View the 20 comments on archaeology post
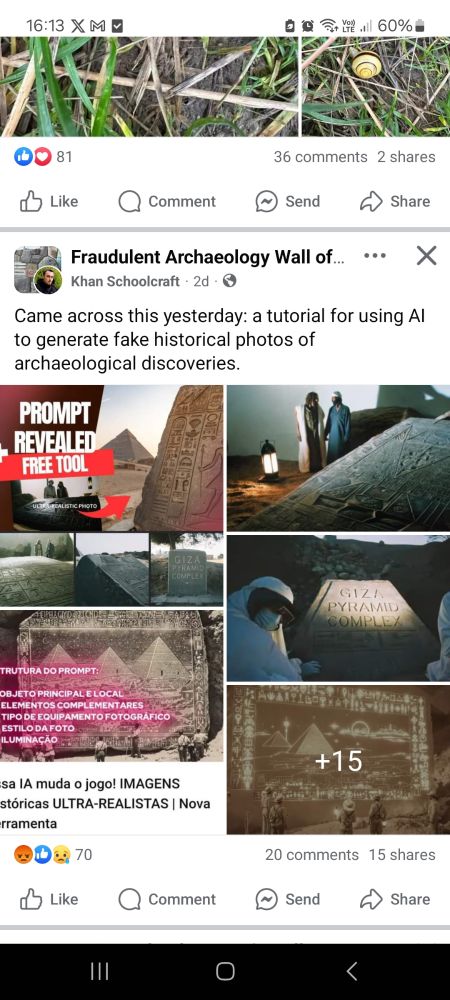The height and width of the screenshot is (1000, 450). pos(312,855)
